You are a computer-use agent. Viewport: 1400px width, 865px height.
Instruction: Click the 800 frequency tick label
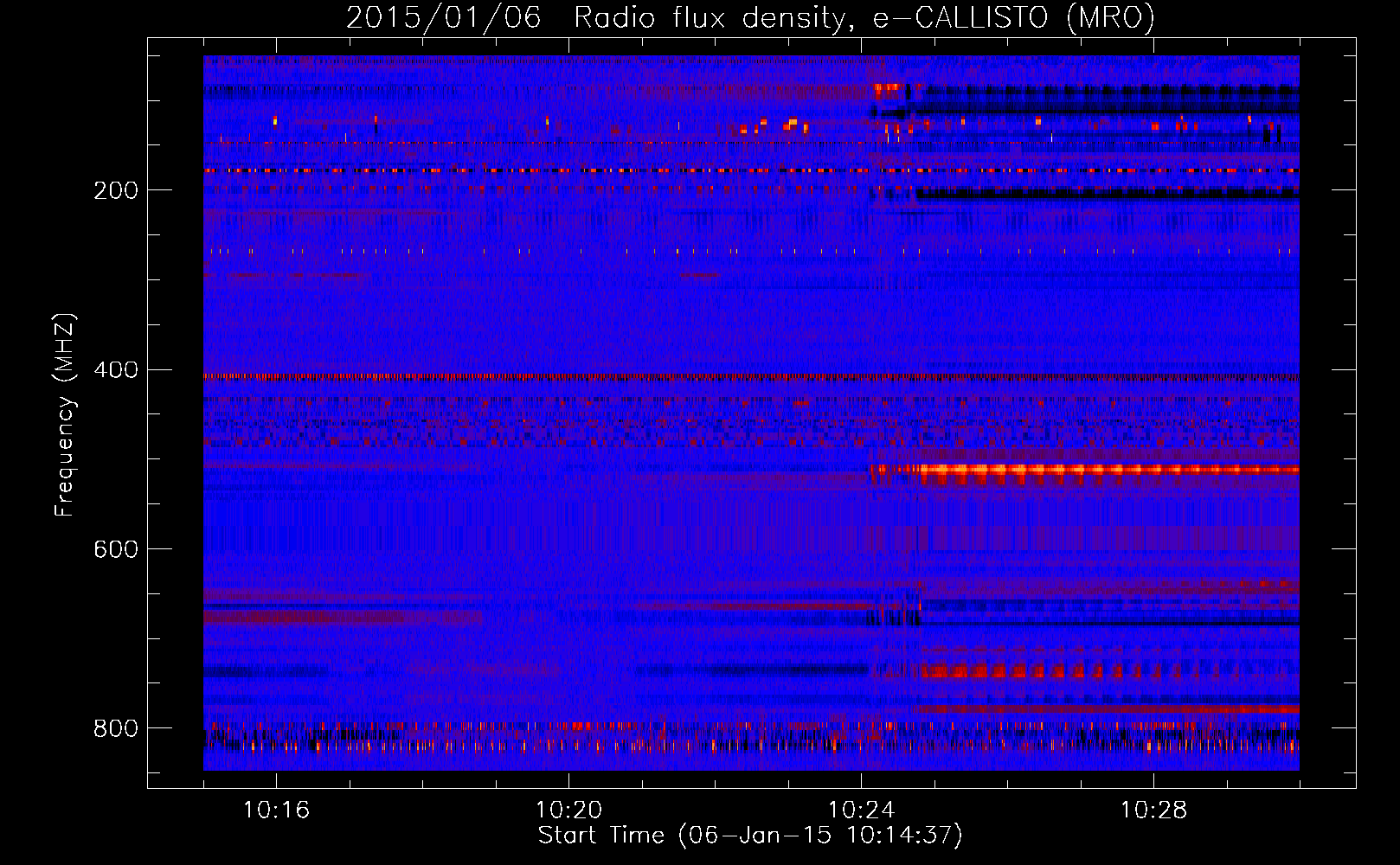click(x=116, y=728)
